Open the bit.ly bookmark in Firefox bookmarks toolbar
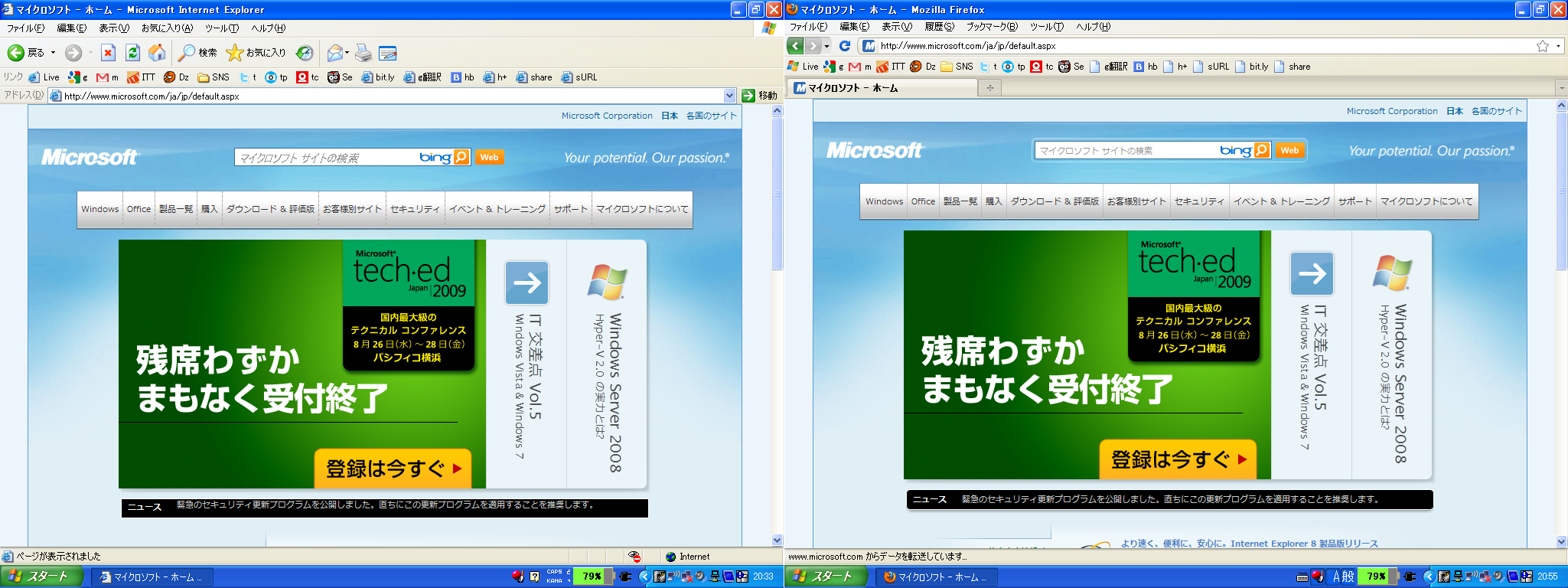 (1252, 67)
